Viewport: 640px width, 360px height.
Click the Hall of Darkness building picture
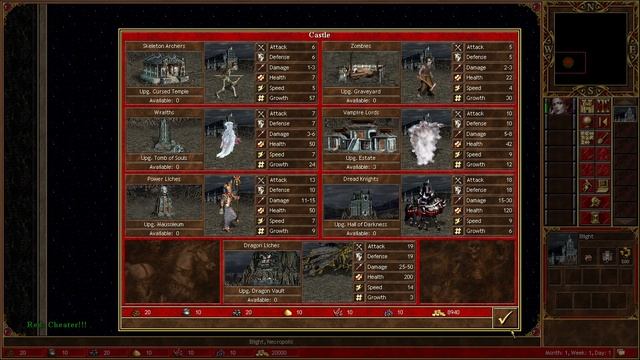click(x=361, y=202)
